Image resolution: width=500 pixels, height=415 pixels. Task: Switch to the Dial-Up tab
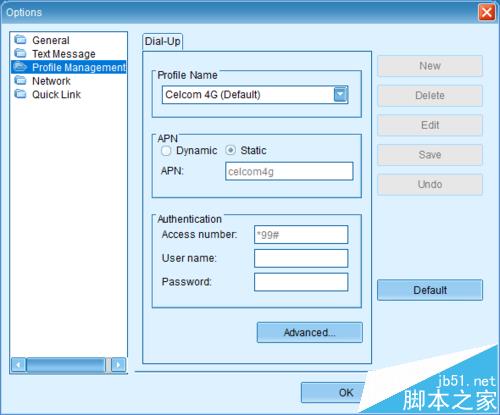pos(163,42)
